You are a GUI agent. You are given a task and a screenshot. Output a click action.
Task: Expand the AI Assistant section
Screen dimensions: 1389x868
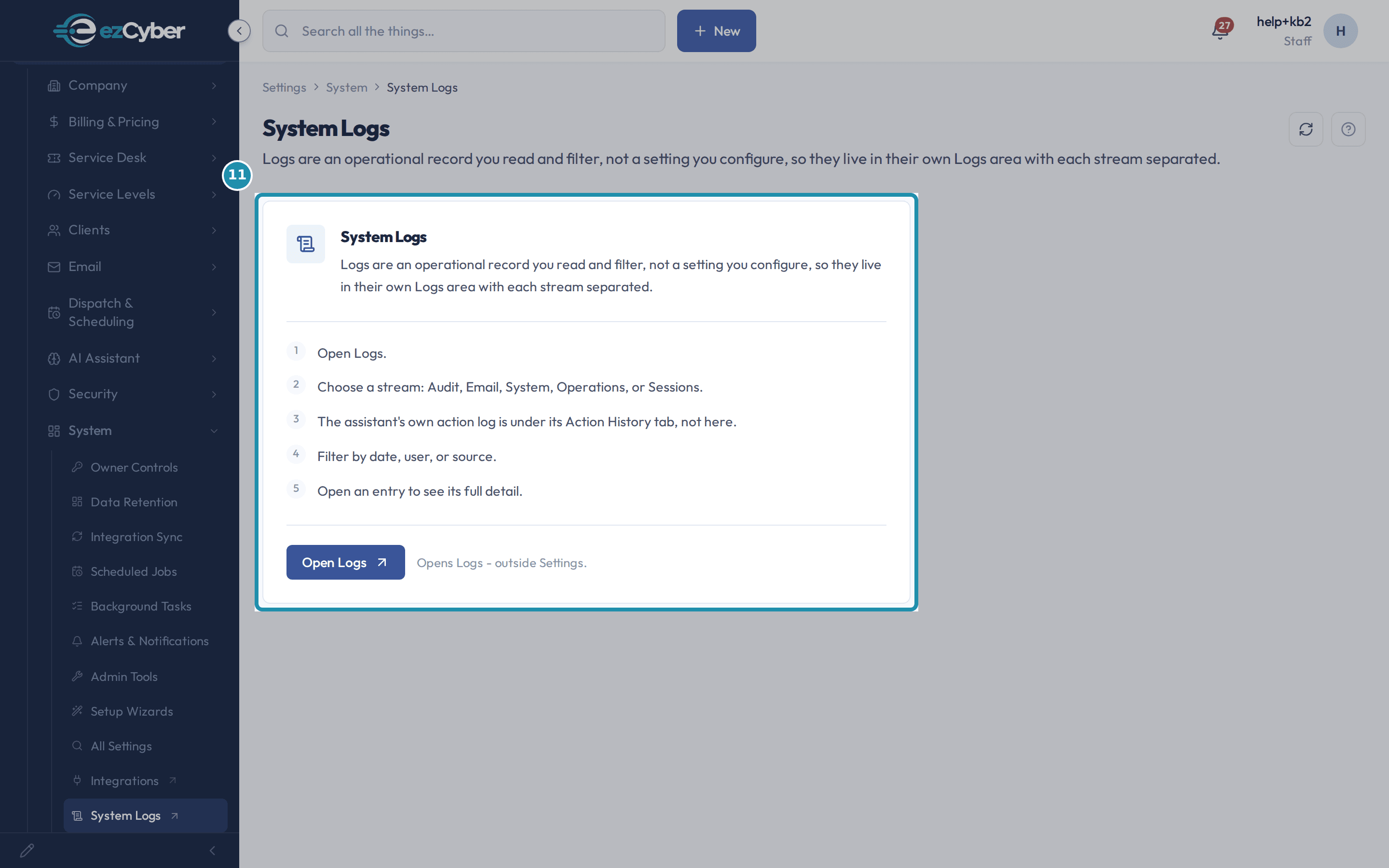click(133, 358)
